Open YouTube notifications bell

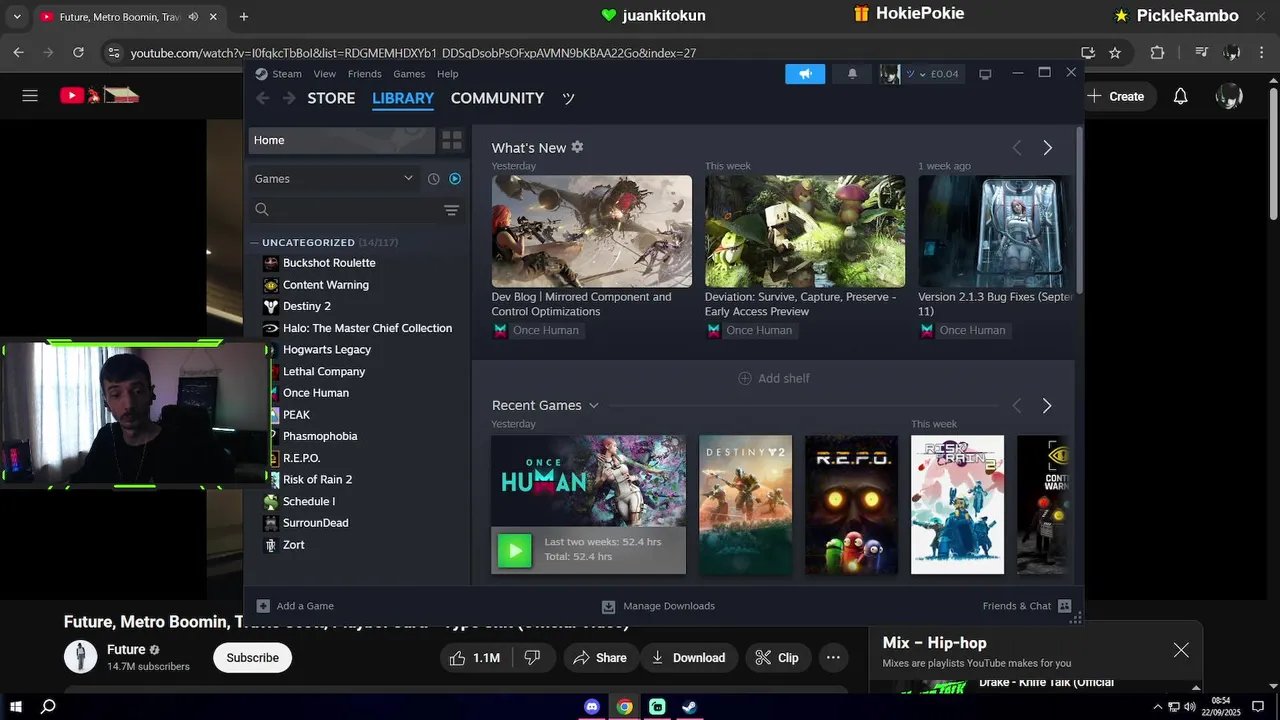pyautogui.click(x=1180, y=96)
